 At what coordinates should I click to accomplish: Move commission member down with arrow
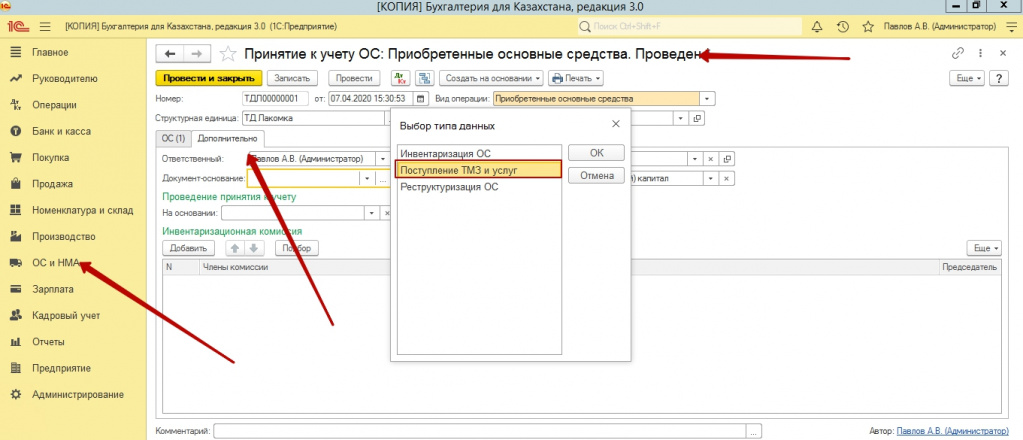point(254,248)
